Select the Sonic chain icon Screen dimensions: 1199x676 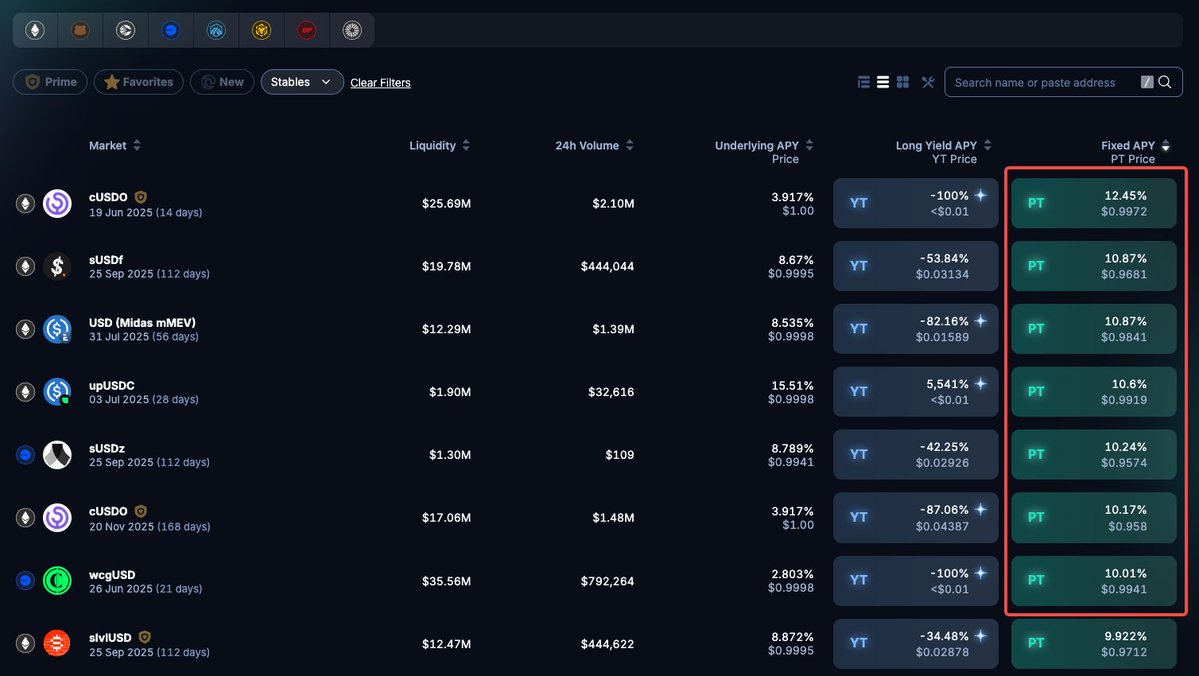pyautogui.click(x=125, y=31)
